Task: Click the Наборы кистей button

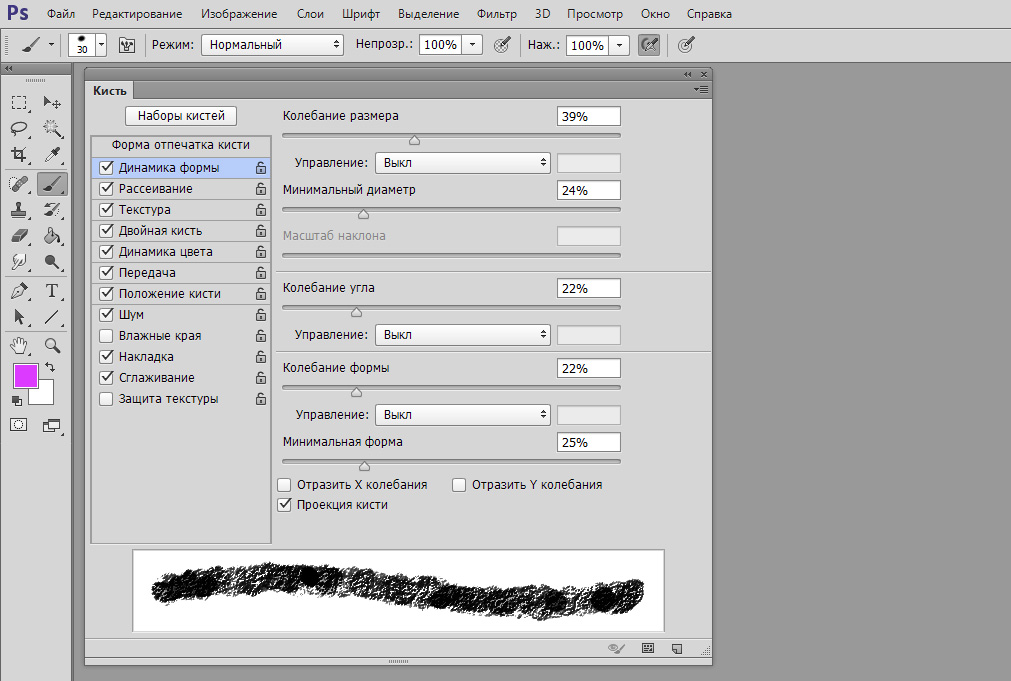Action: click(181, 116)
